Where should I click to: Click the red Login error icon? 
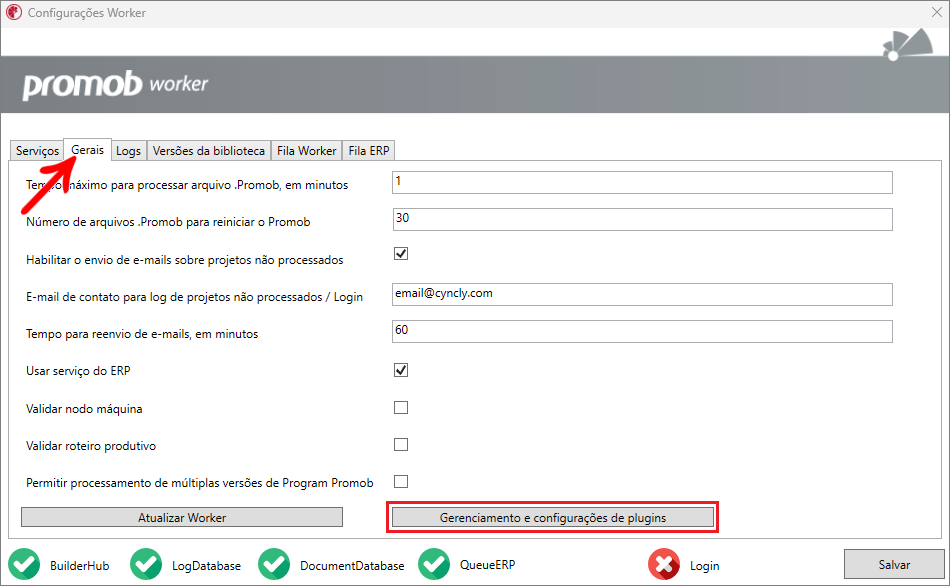[664, 564]
